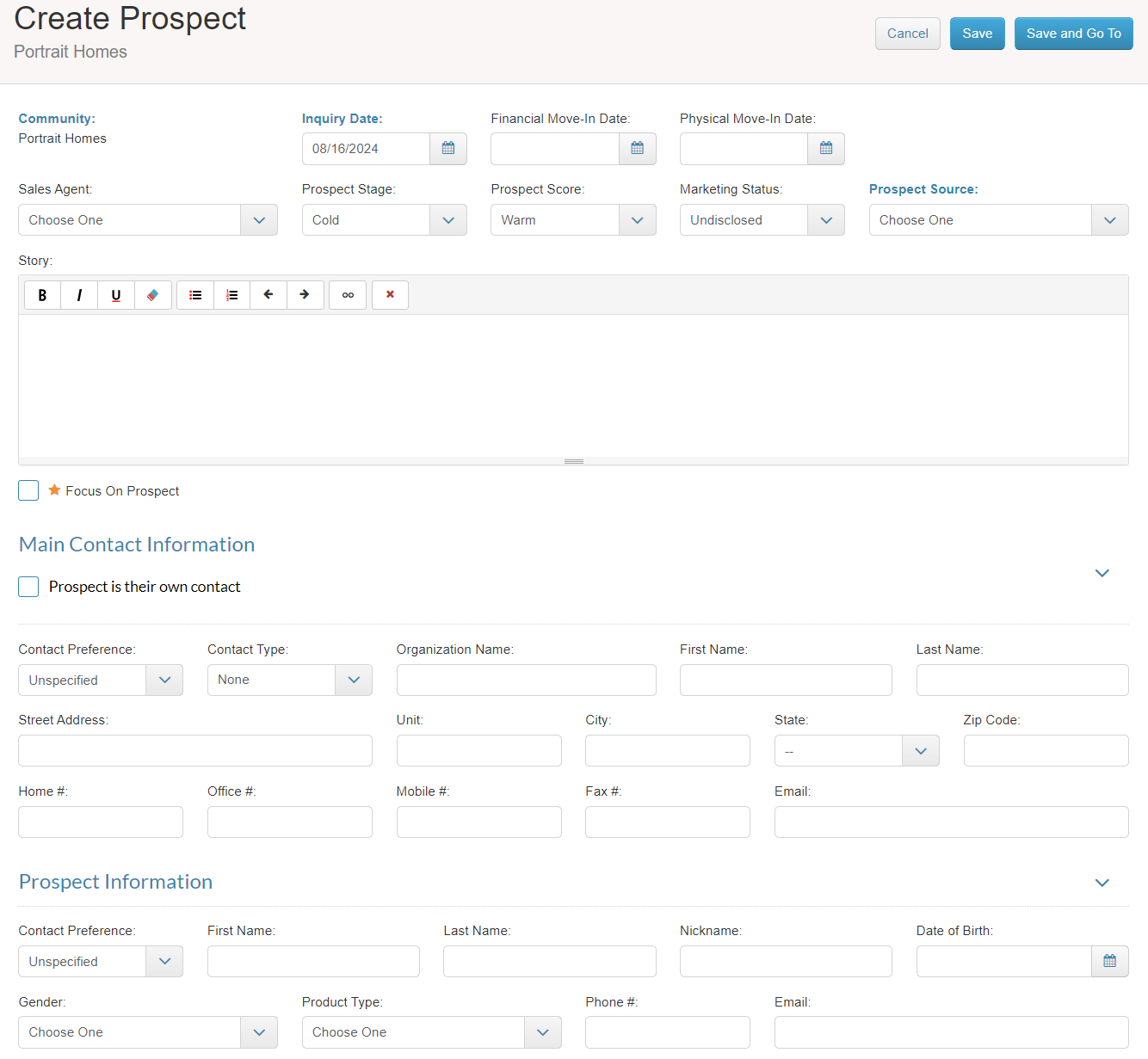The height and width of the screenshot is (1059, 1148).
Task: Toggle bold formatting in Story editor
Action: [x=42, y=295]
